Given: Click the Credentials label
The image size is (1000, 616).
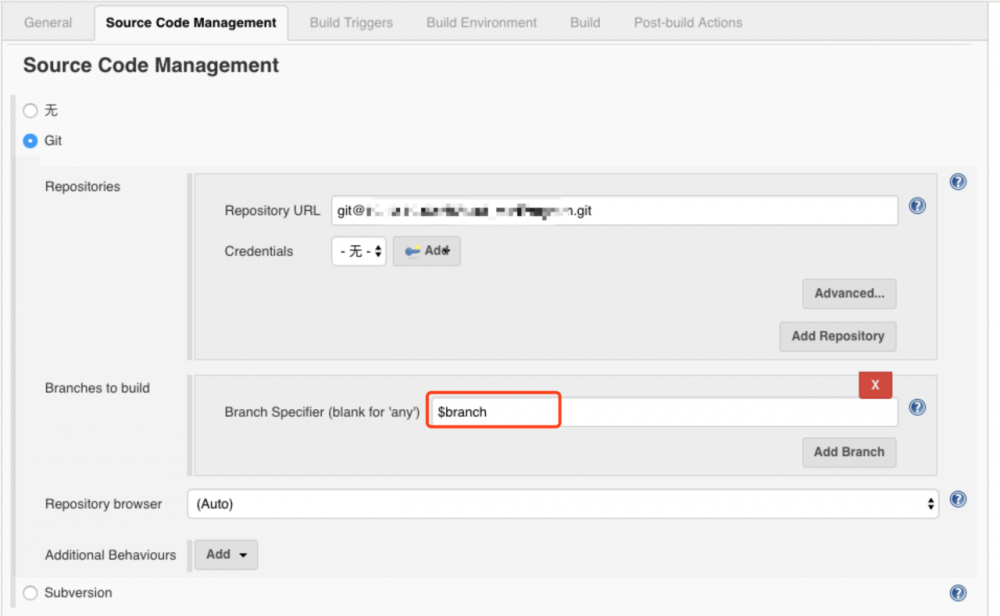Looking at the screenshot, I should [x=258, y=251].
